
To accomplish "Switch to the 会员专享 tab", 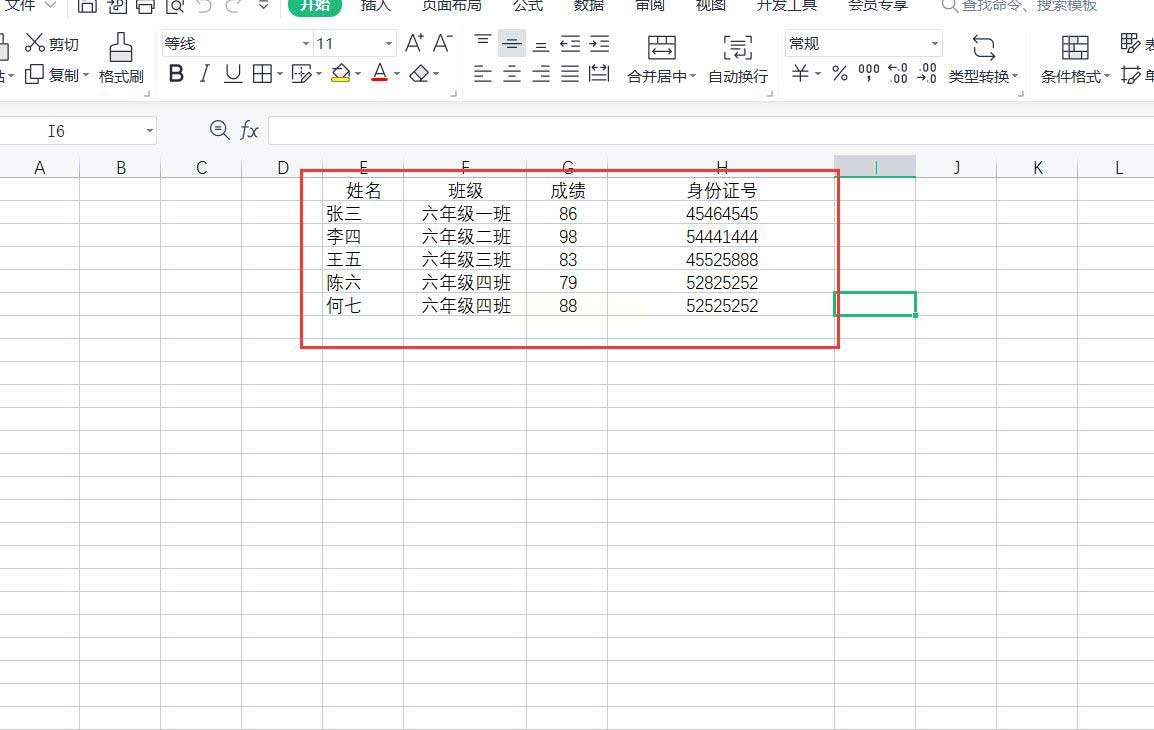I will click(877, 6).
